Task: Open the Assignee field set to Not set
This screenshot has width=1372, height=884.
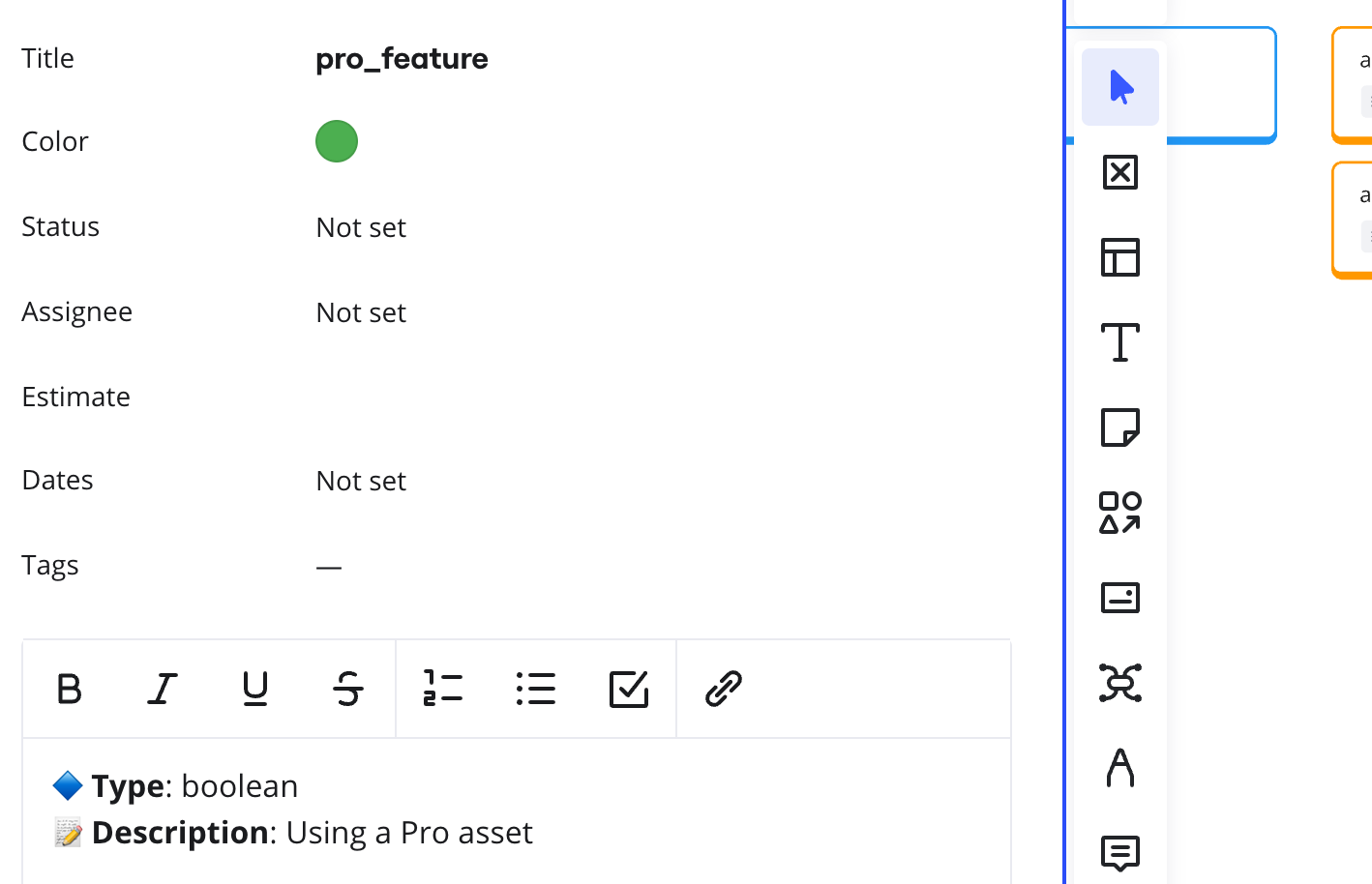Action: (361, 313)
